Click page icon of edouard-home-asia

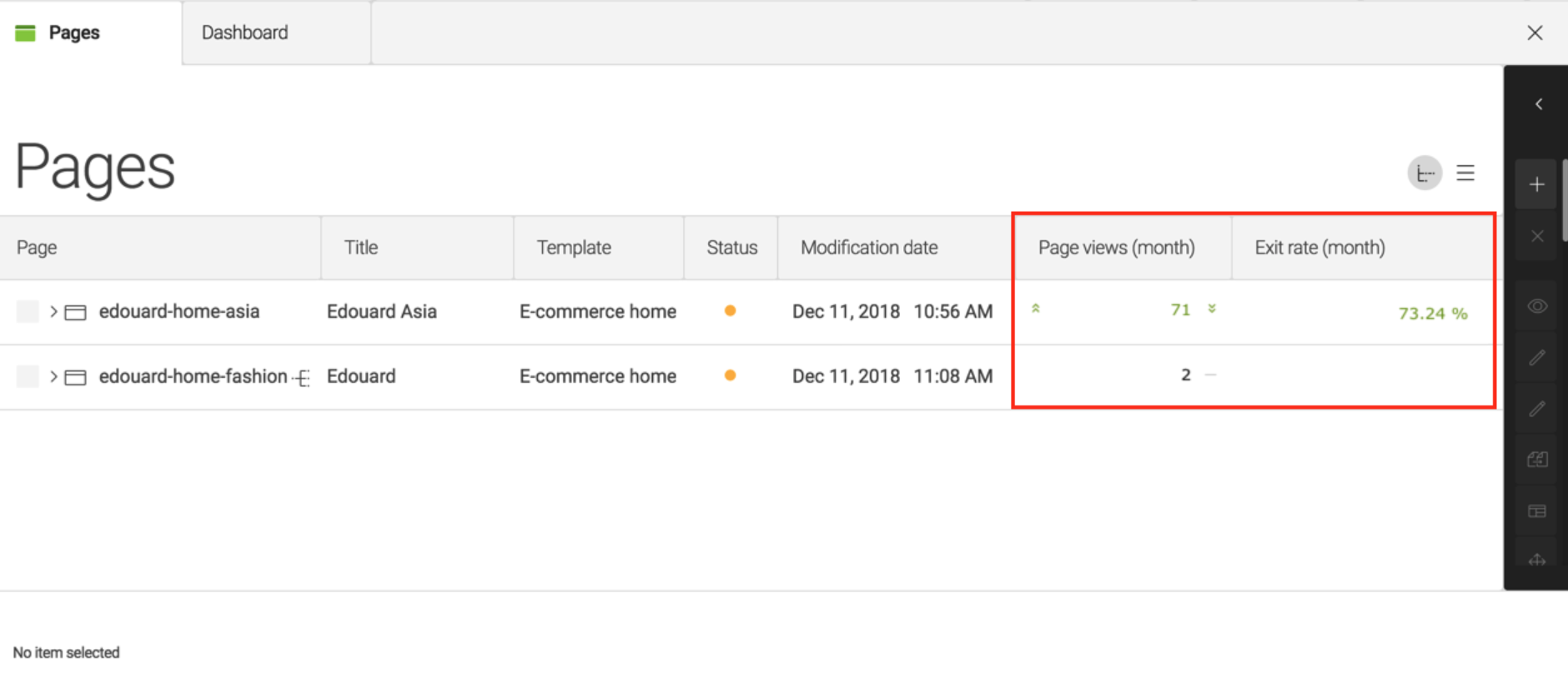[76, 313]
